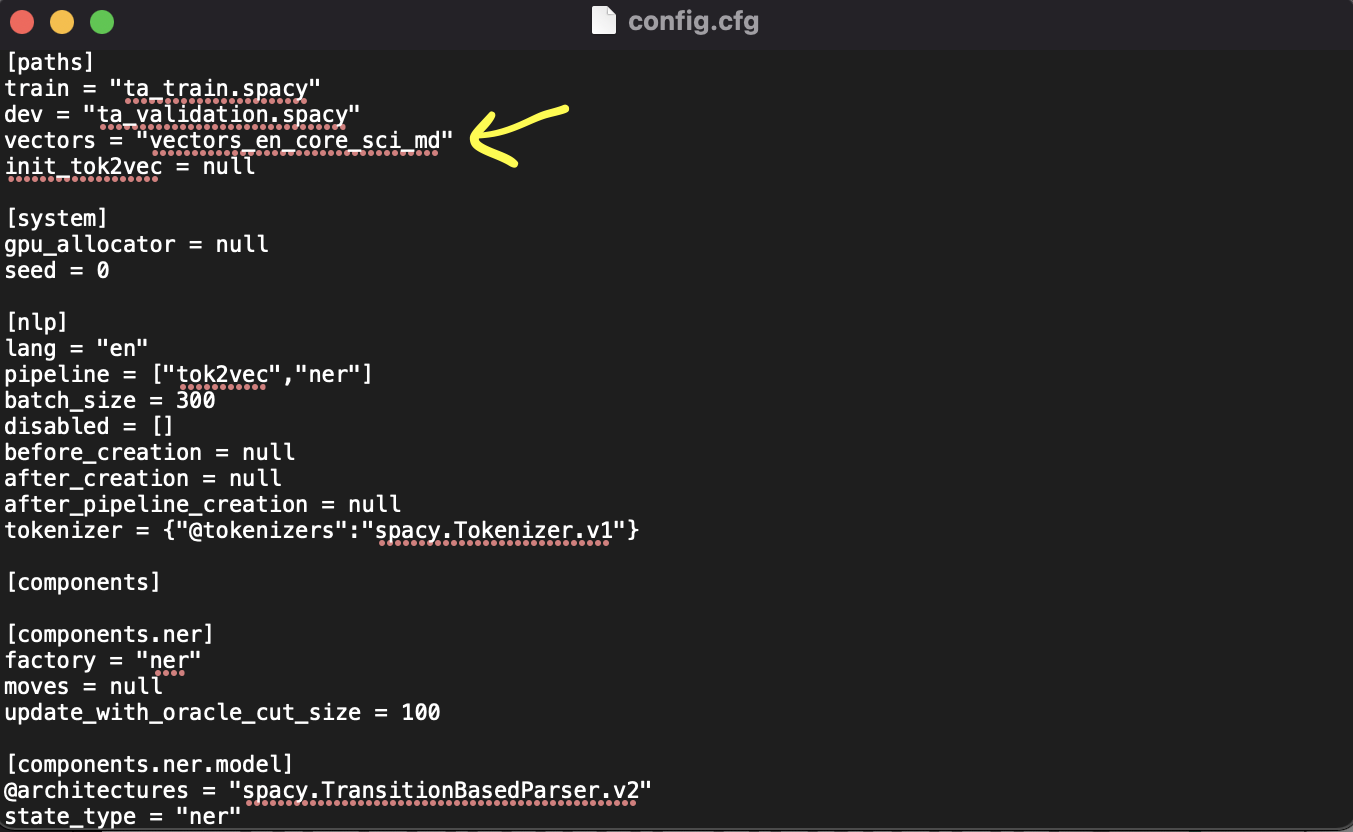Click the seed = 0 line
The image size is (1353, 832).
pyautogui.click(x=57, y=271)
